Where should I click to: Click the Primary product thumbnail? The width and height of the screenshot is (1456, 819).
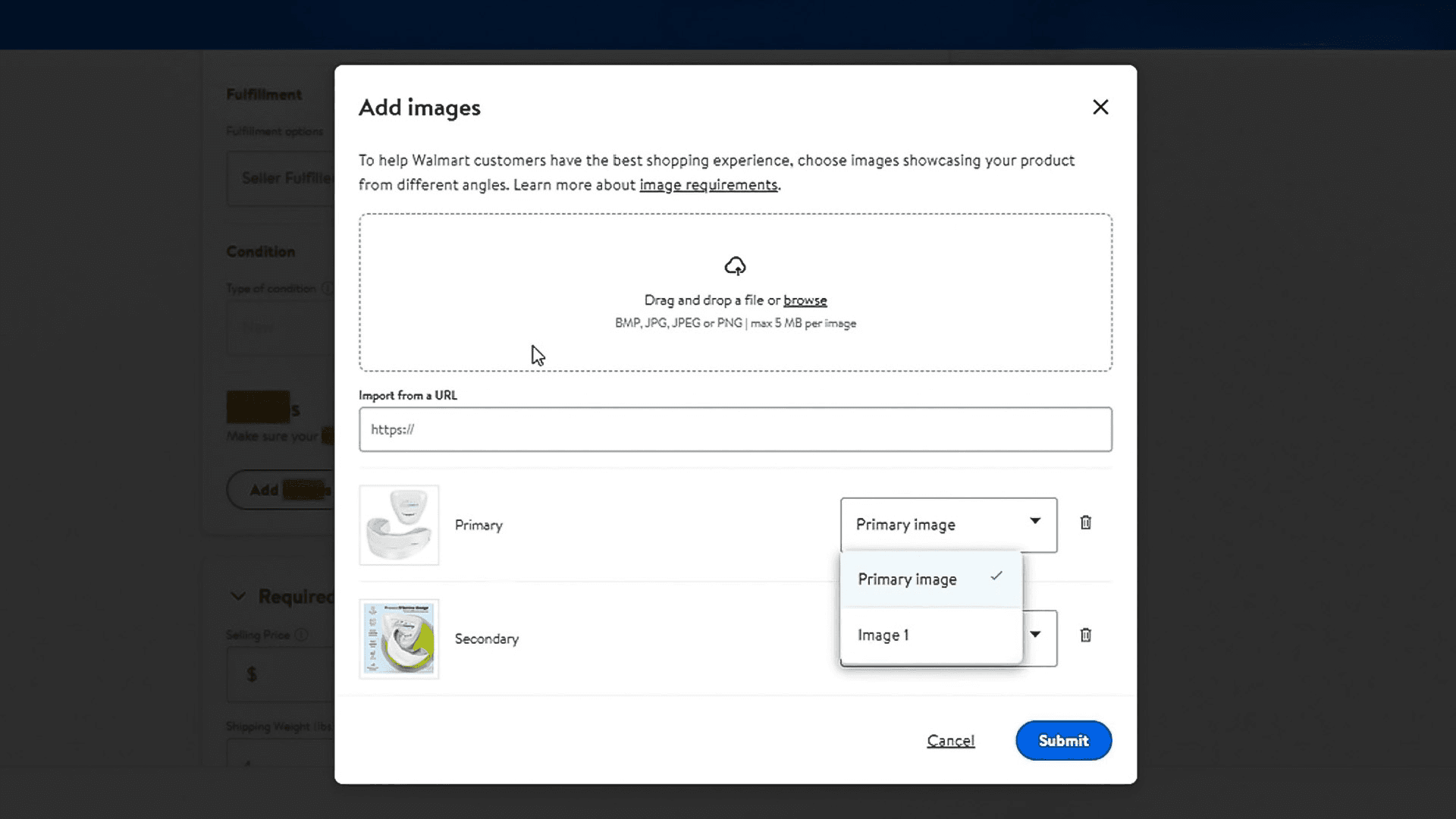tap(399, 526)
